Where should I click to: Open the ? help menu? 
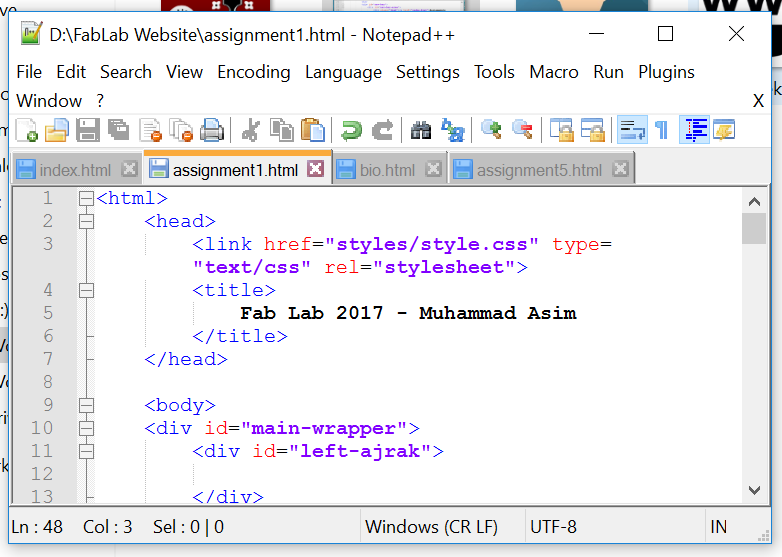tap(100, 101)
